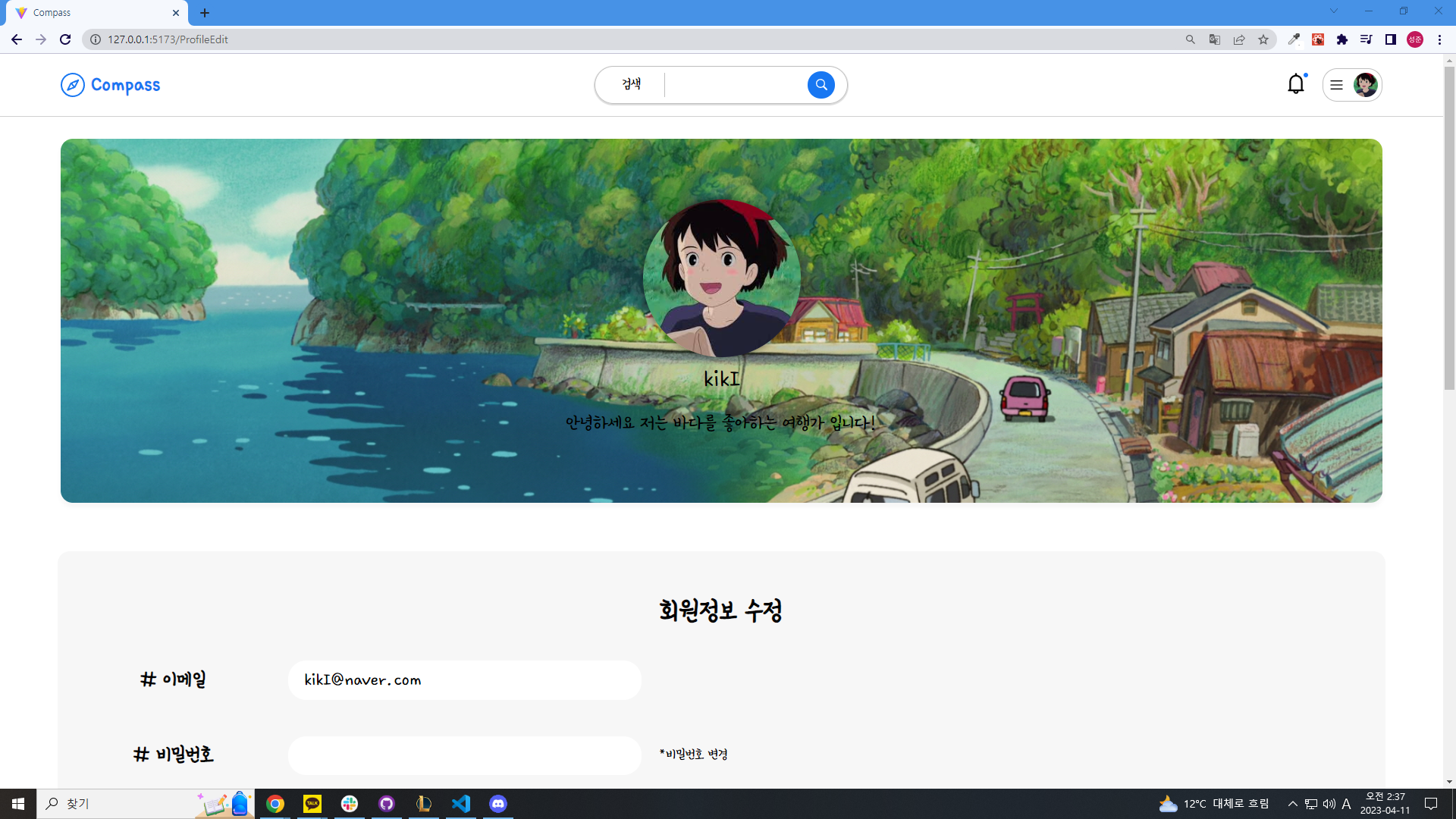Open the notification bell
This screenshot has width=1456, height=819.
coord(1296,84)
